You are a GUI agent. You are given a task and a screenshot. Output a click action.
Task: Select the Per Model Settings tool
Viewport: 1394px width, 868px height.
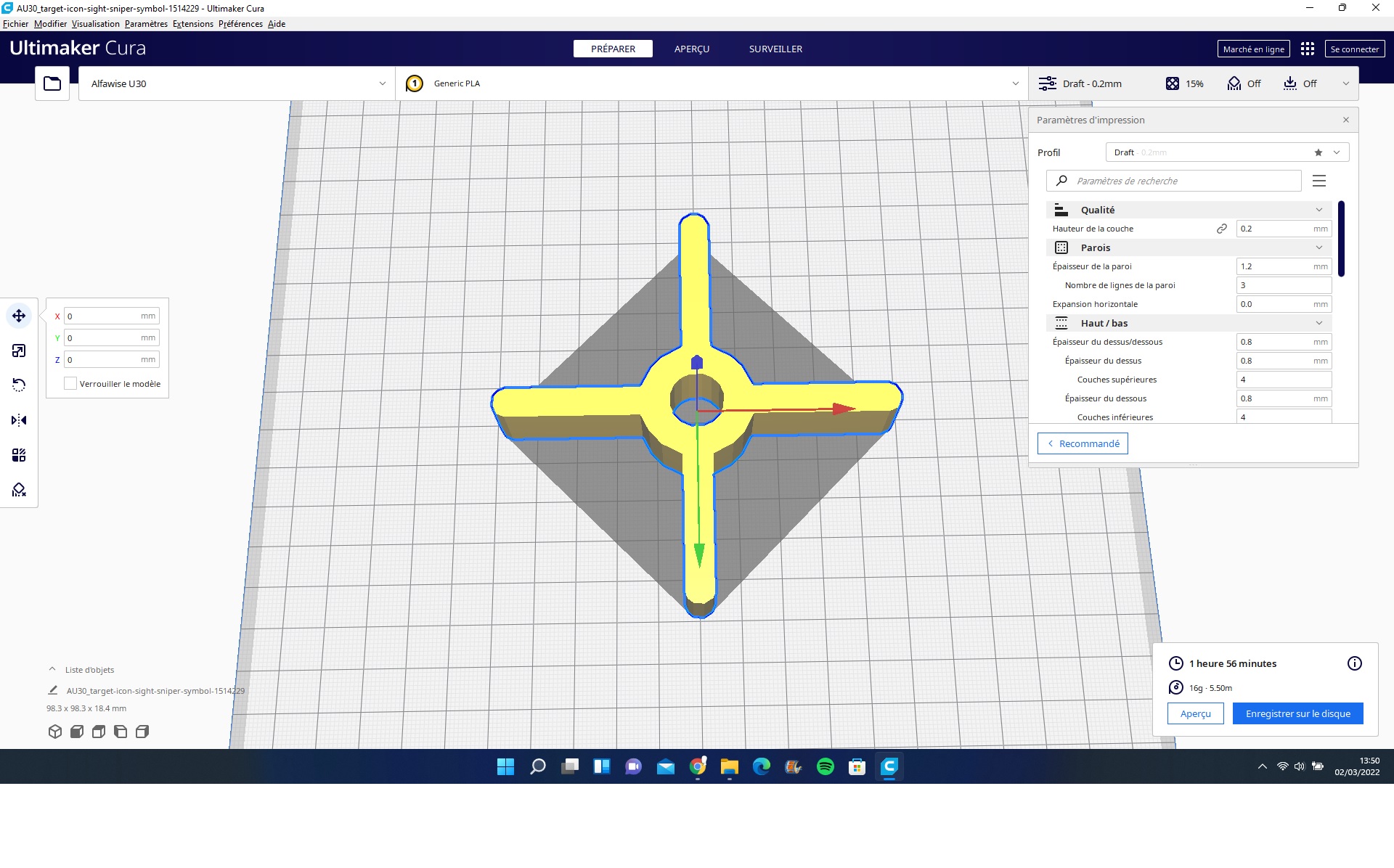(19, 455)
